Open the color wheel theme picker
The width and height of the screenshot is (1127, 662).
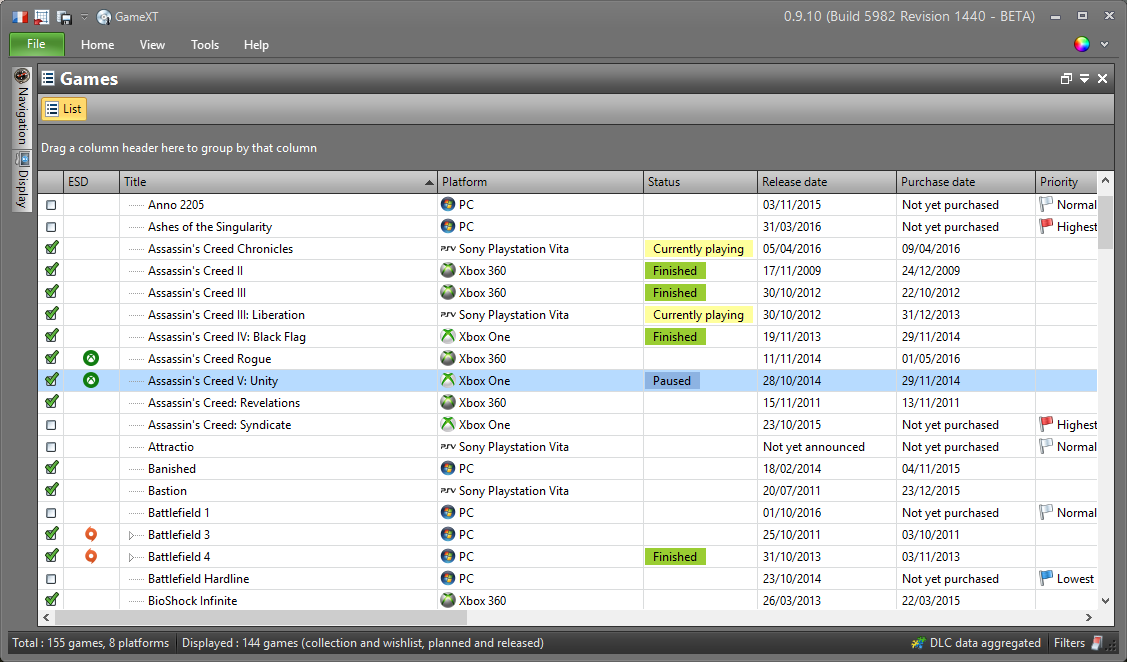click(x=1082, y=44)
